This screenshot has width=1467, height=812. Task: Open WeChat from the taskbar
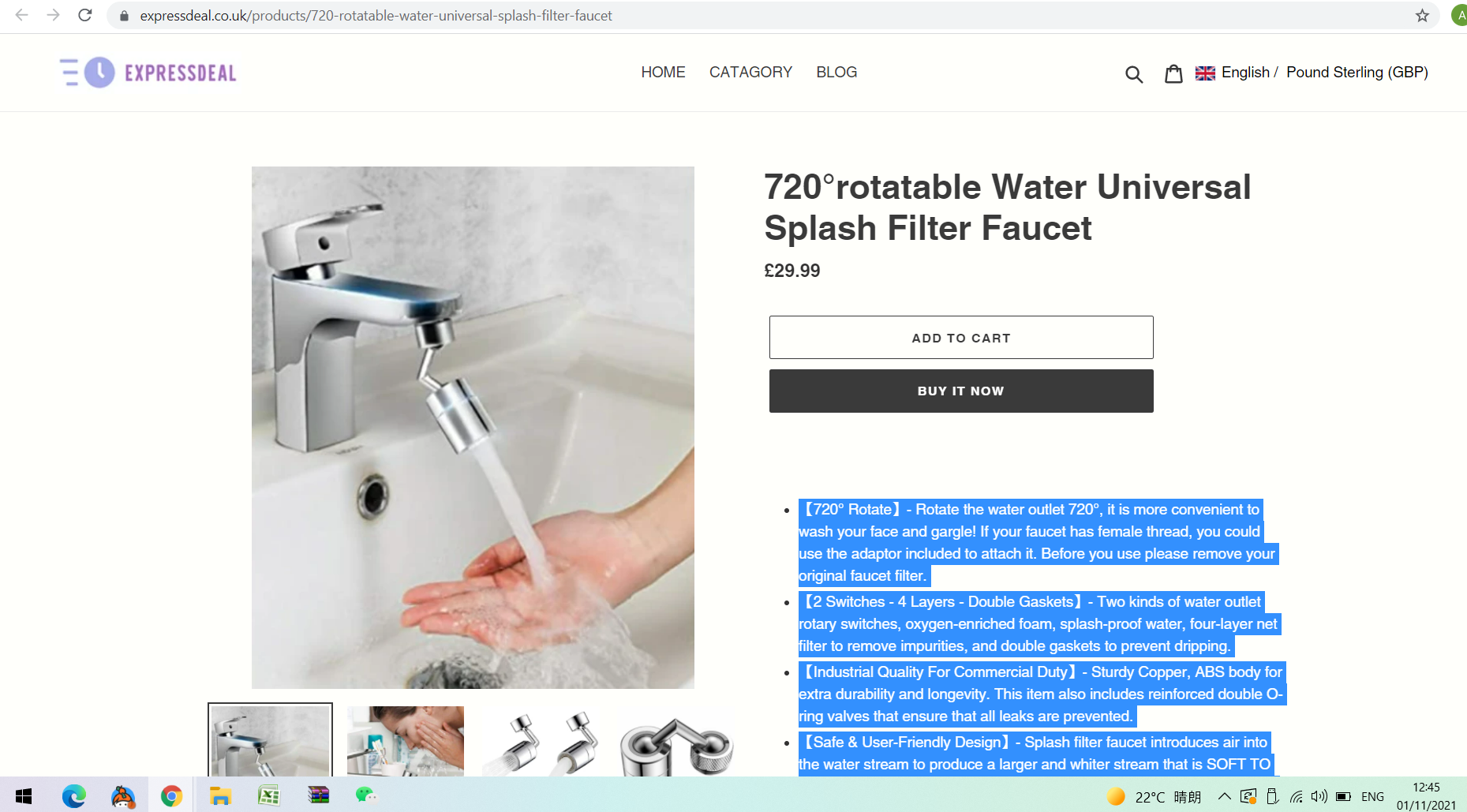[366, 795]
